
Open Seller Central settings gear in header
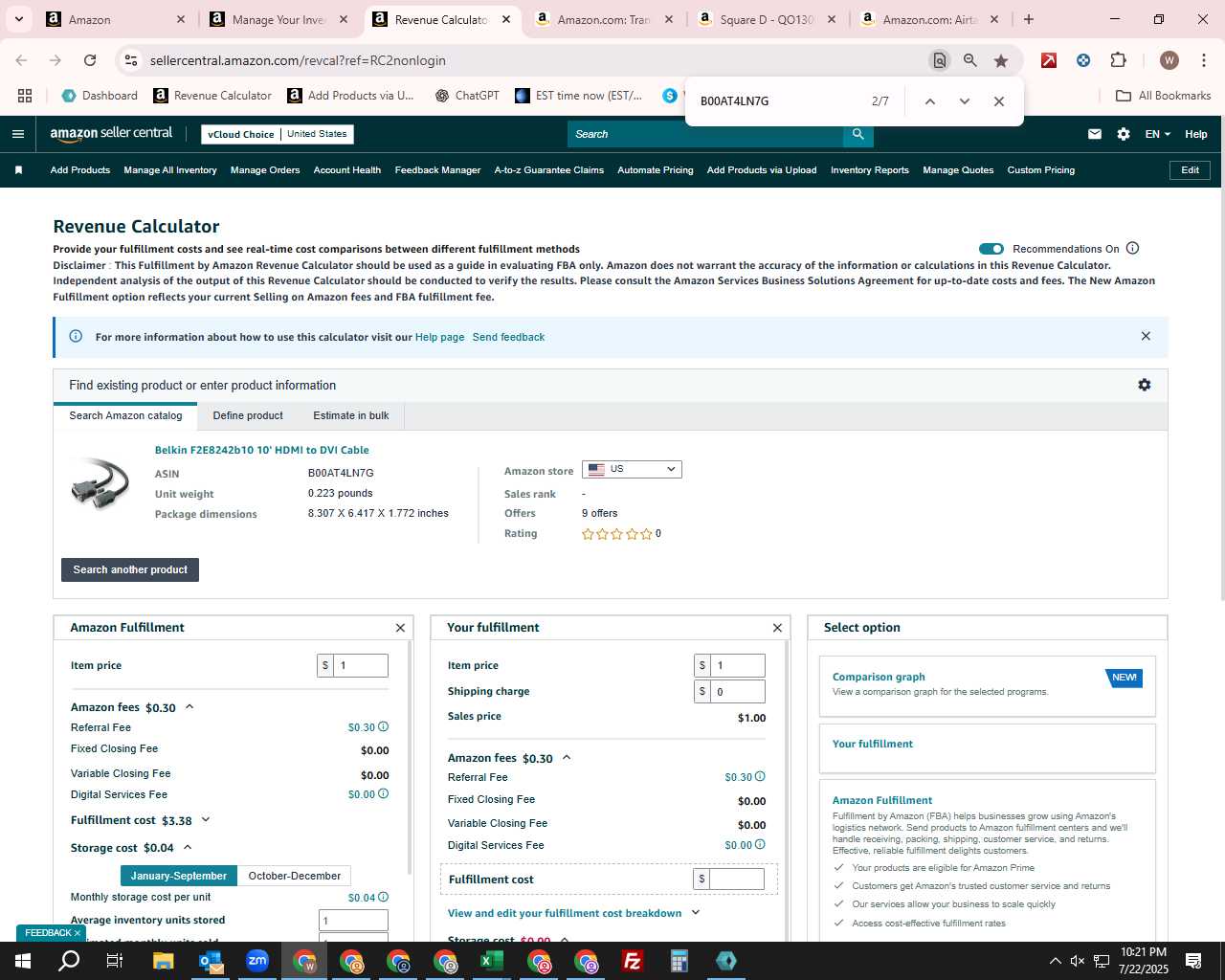tap(1124, 134)
